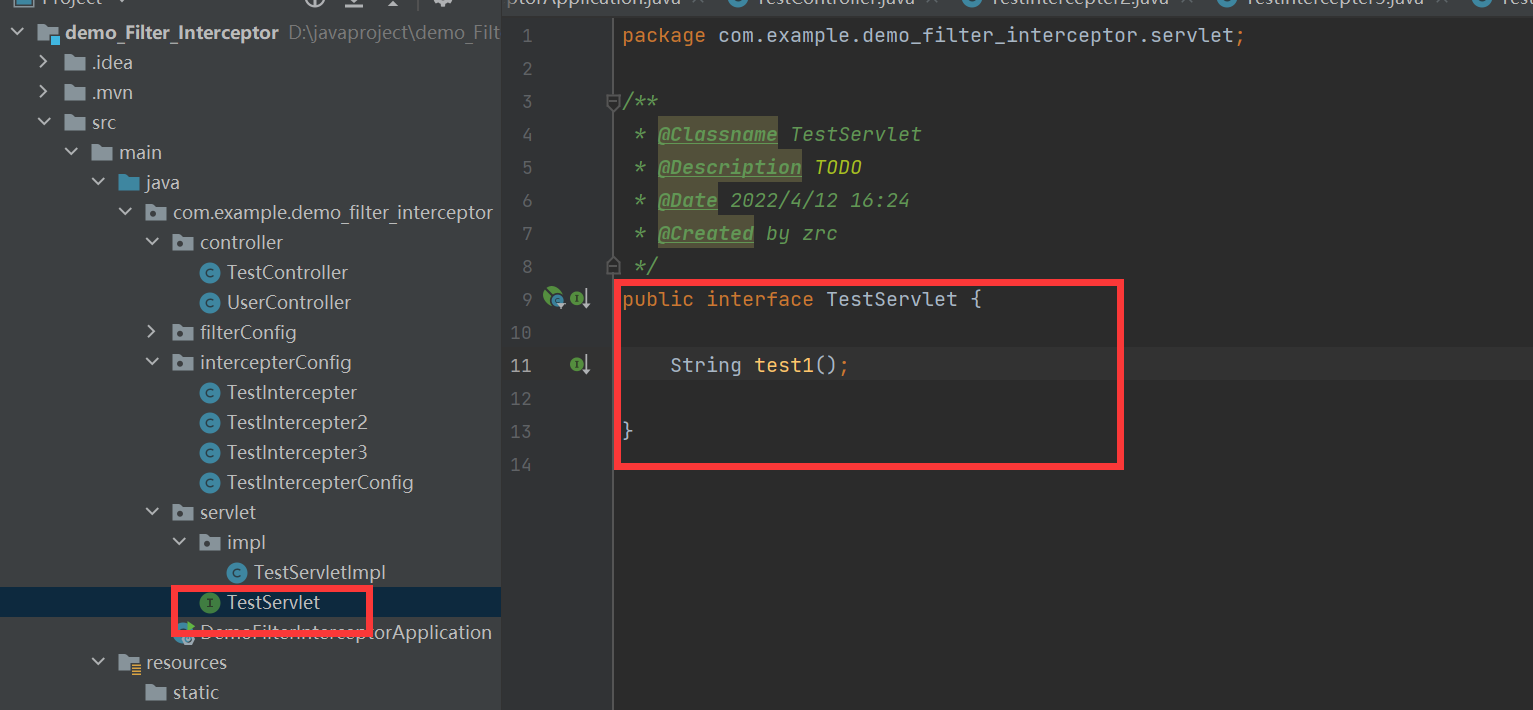The image size is (1533, 710).
Task: Click the UserController class icon
Action: 209,303
